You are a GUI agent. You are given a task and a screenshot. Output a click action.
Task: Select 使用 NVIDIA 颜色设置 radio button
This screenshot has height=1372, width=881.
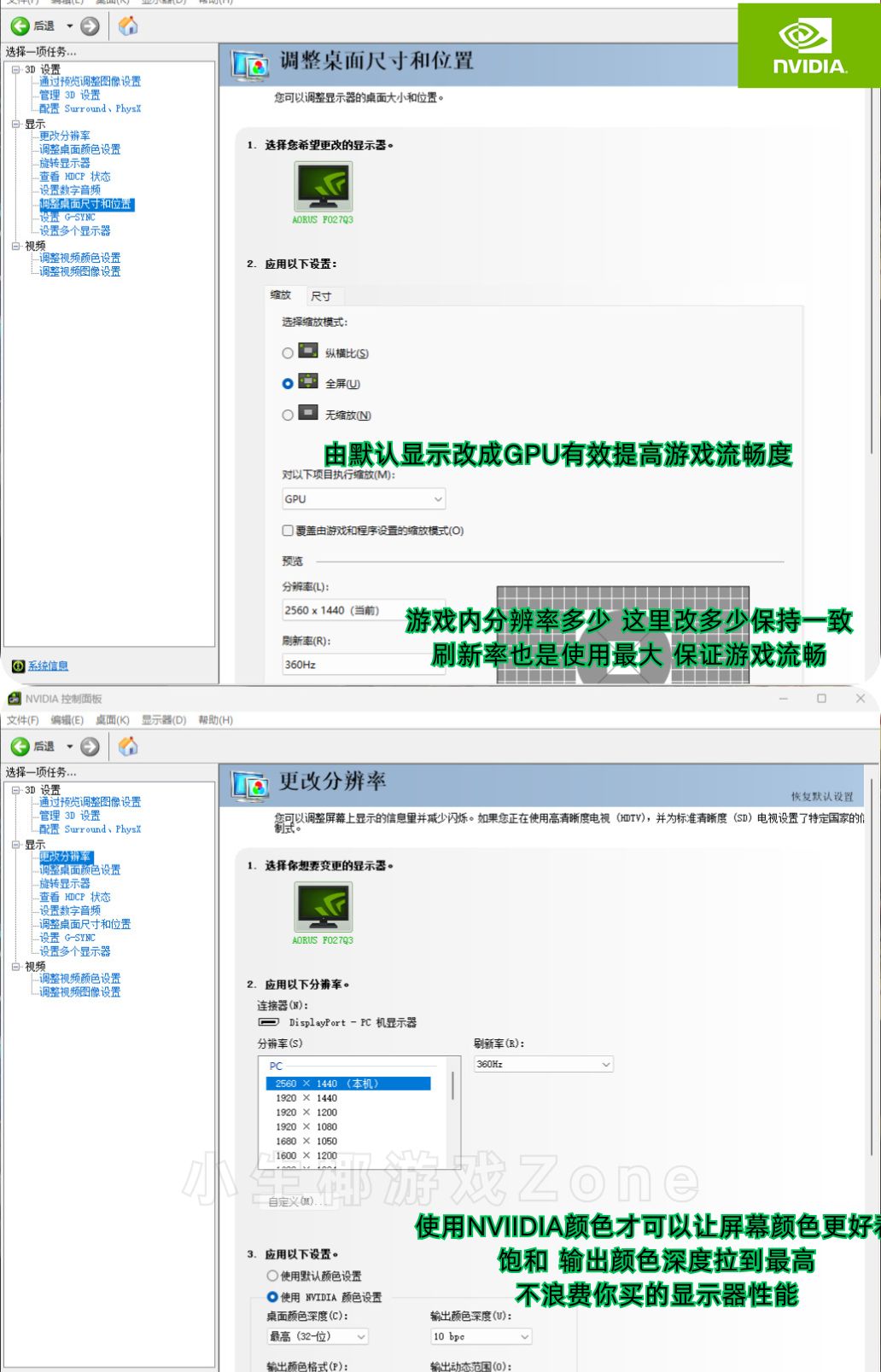tap(272, 1297)
